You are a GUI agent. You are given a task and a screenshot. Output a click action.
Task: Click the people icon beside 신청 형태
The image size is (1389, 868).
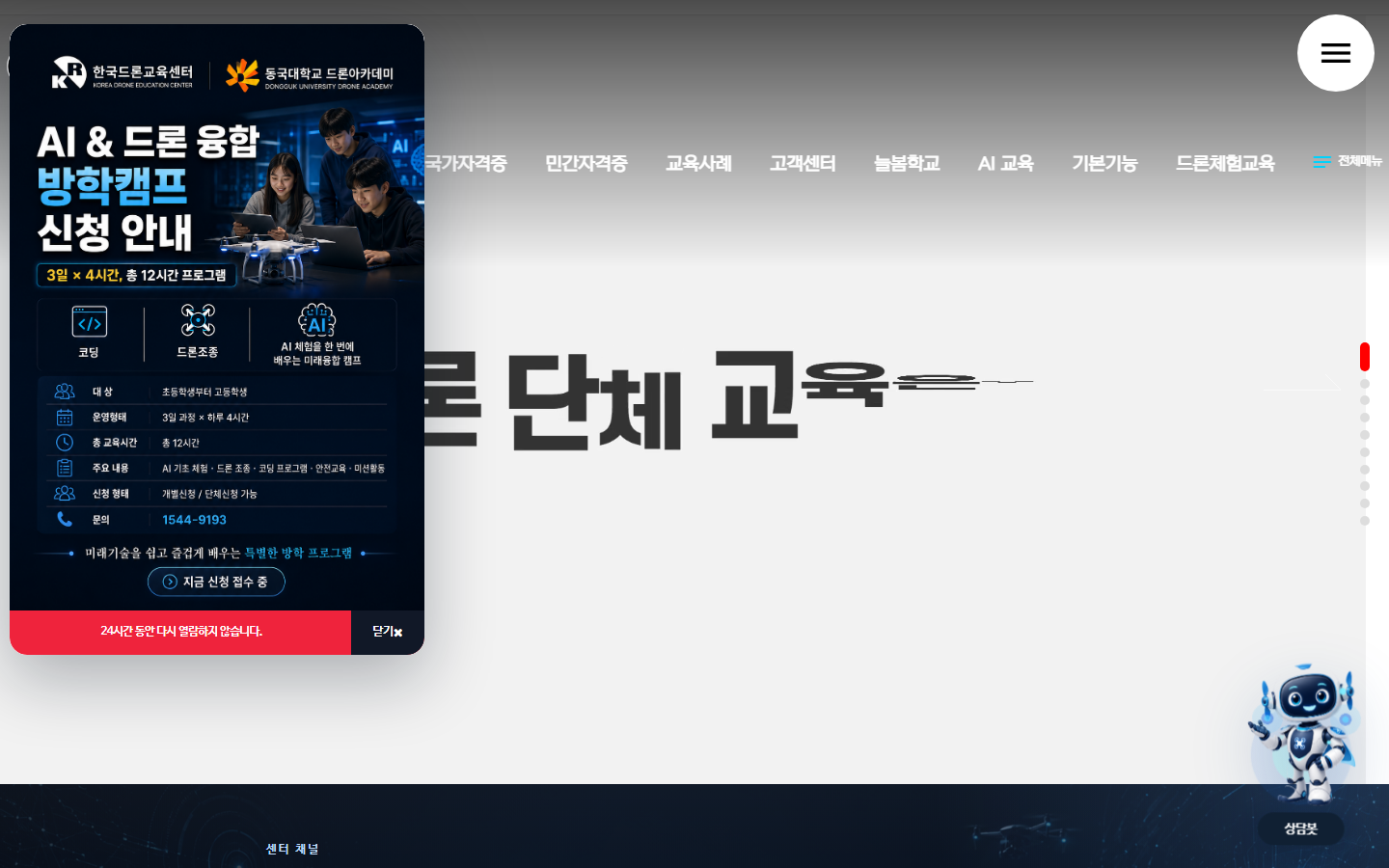click(x=65, y=493)
